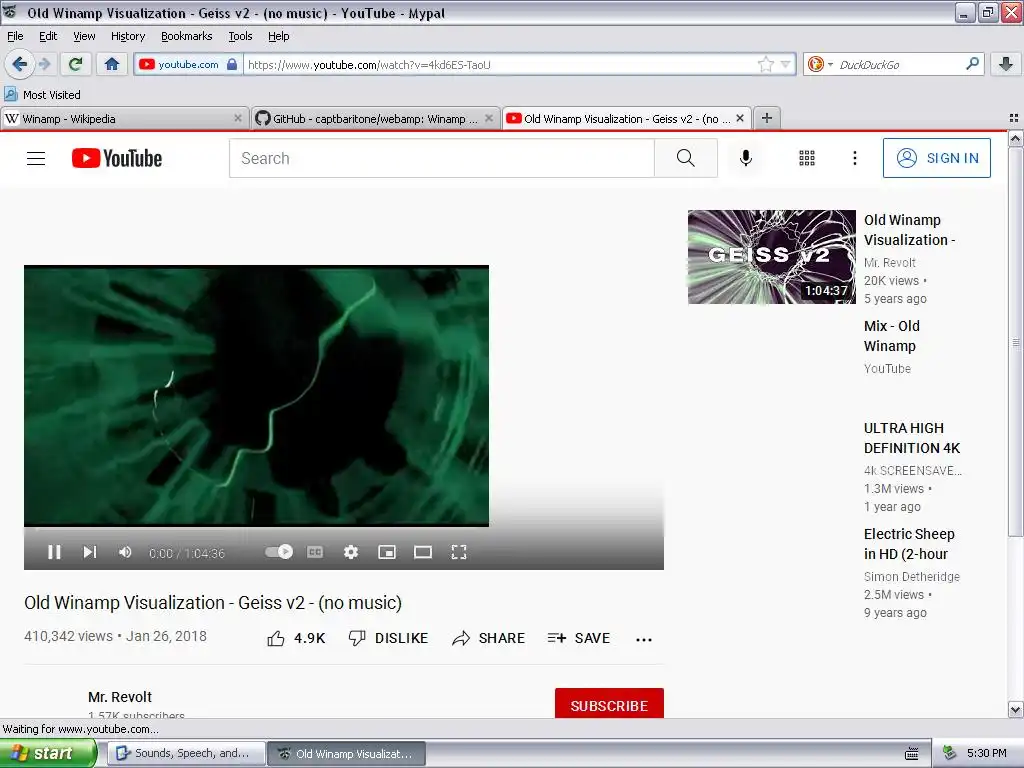
Task: Click the main video player area
Action: point(256,395)
